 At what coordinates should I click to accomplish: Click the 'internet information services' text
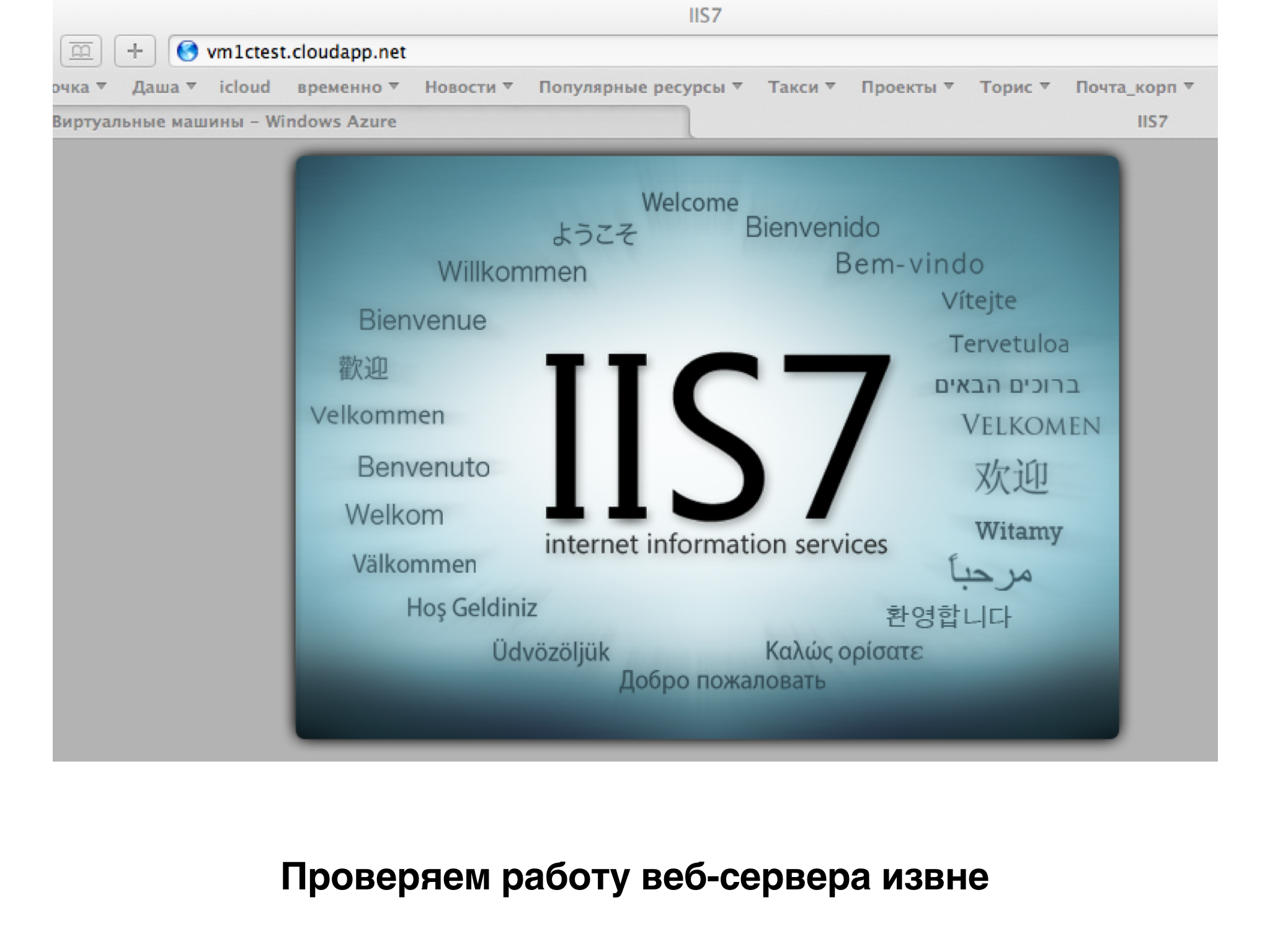coord(716,544)
